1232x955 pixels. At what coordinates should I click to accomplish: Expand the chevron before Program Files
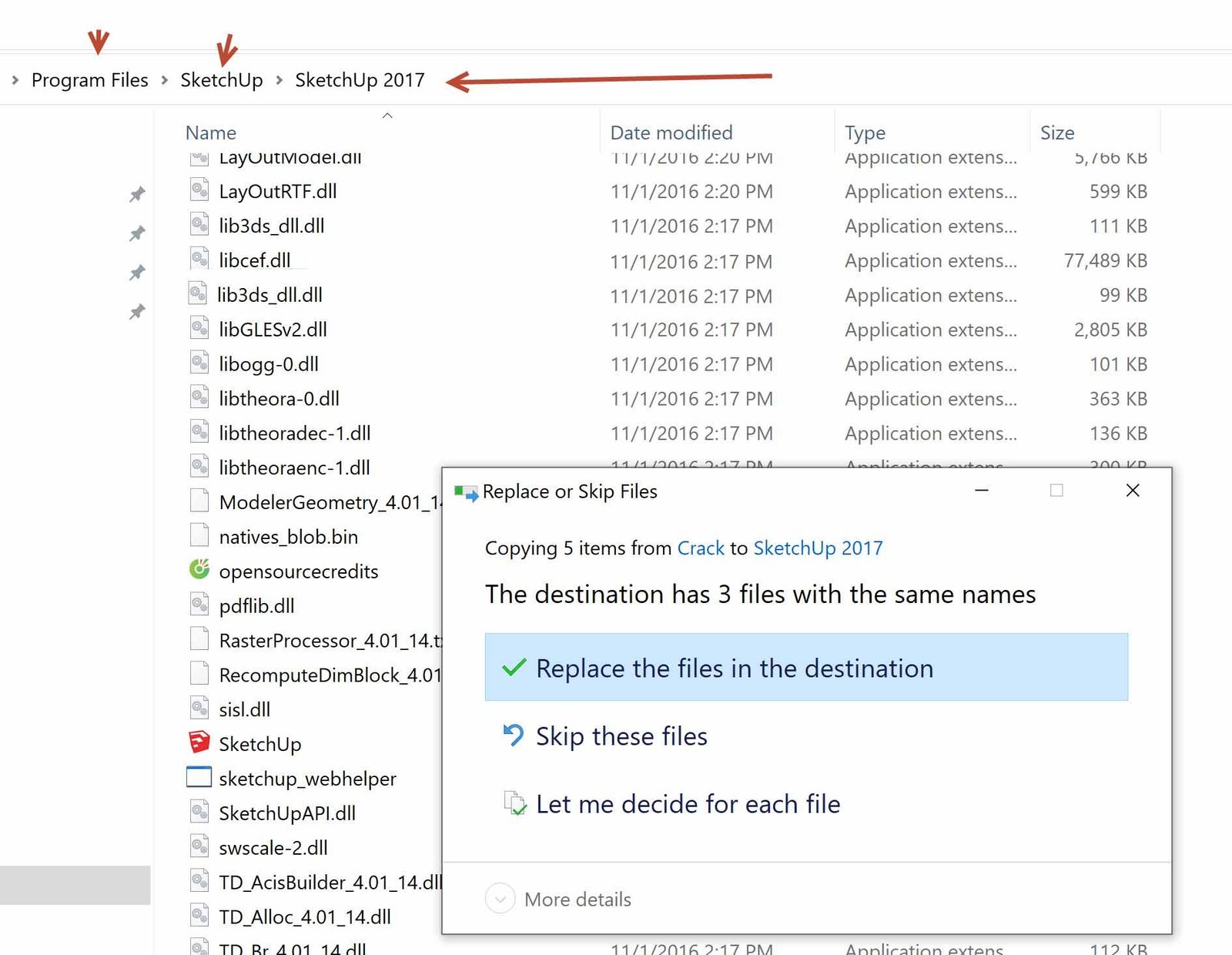[x=15, y=80]
